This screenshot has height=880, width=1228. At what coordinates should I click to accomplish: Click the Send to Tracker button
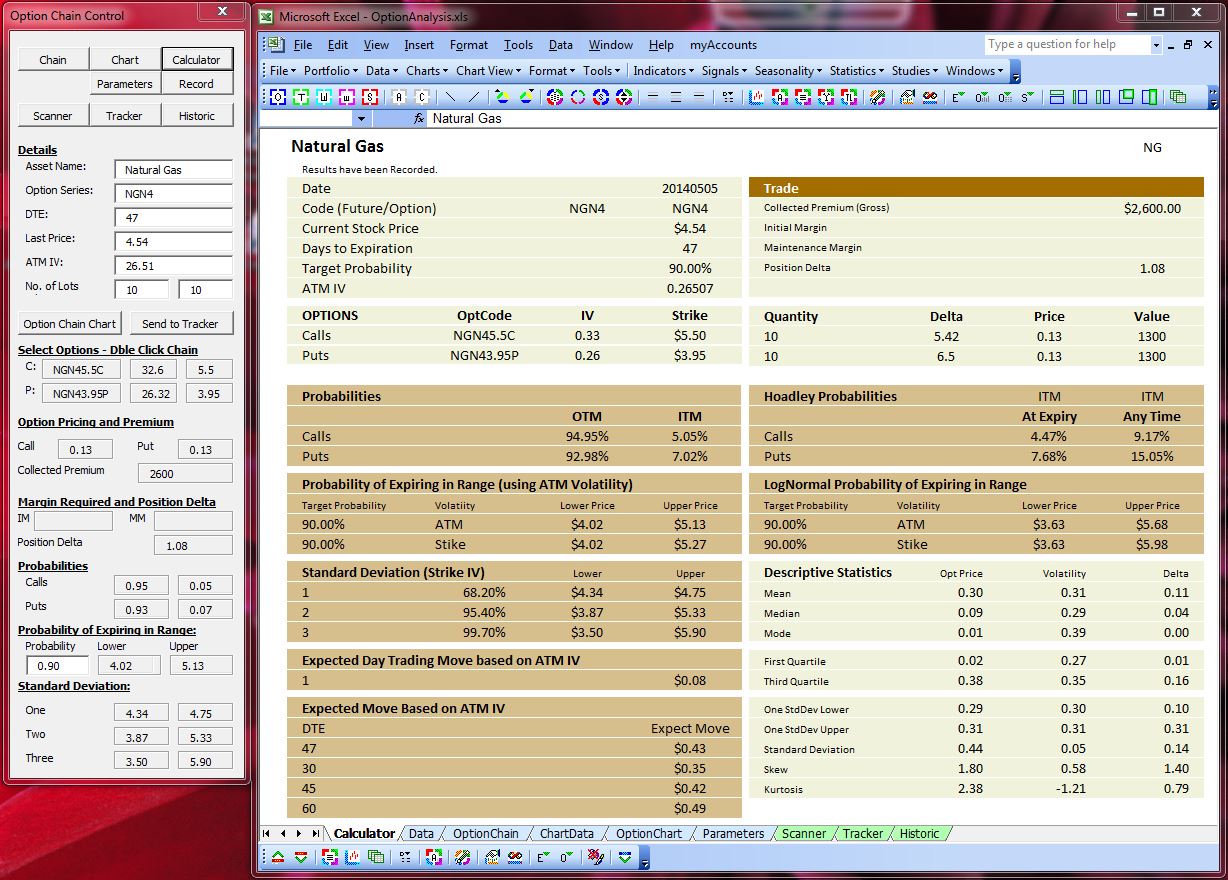[180, 323]
